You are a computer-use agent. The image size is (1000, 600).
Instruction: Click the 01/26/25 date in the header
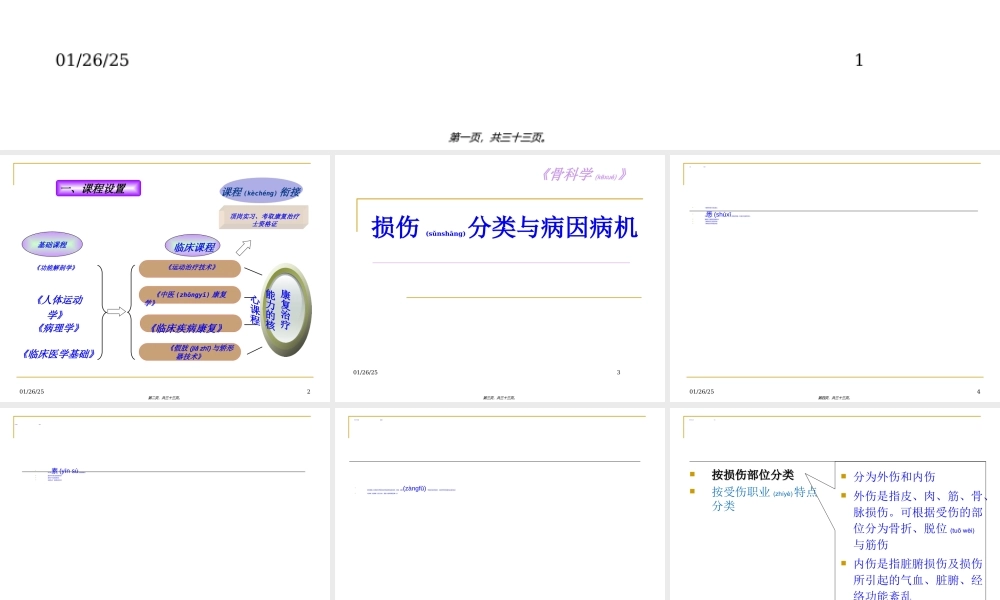(91, 60)
